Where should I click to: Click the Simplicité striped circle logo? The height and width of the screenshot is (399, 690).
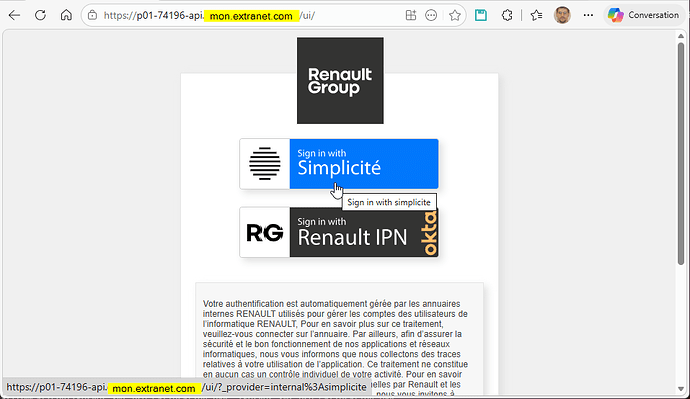[x=264, y=164]
